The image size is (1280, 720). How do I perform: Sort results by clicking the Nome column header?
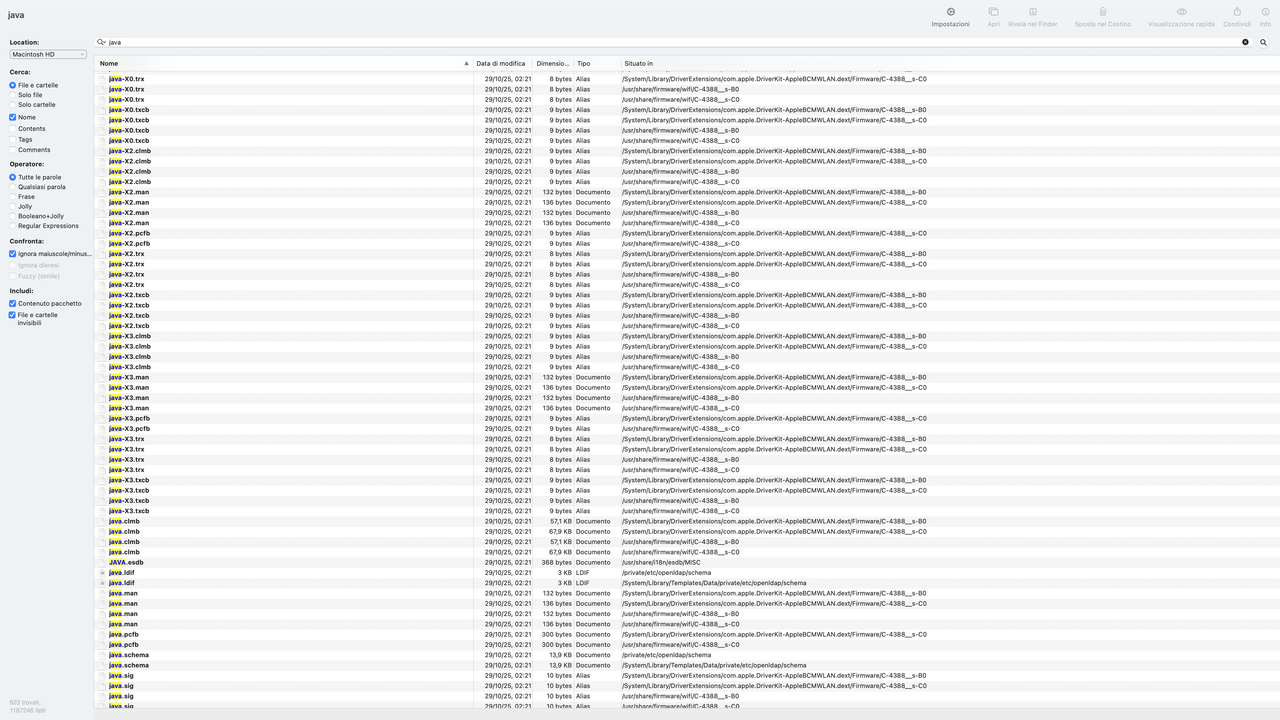click(x=108, y=63)
